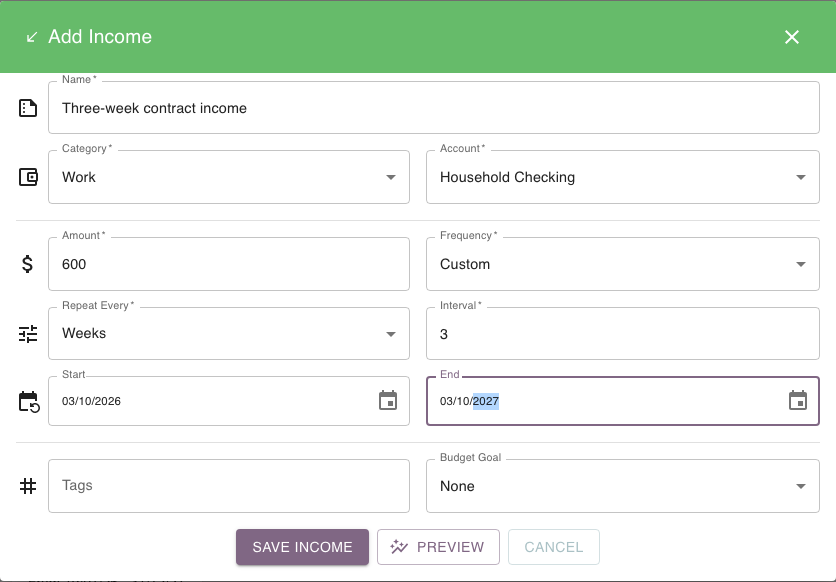Screen dimensions: 836x582
Task: Click the Add Income title text
Action: [x=100, y=37]
